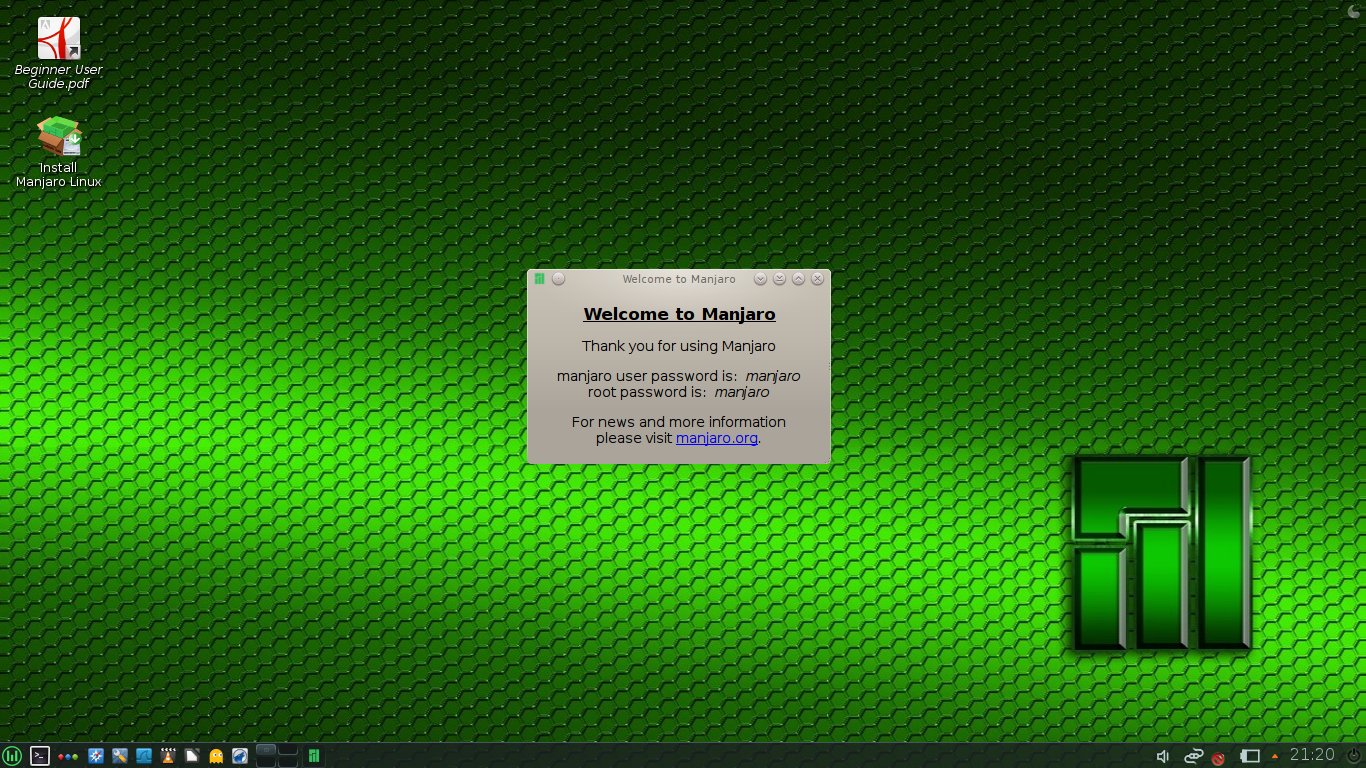
Task: Maximize the Welcome to Manjaro window
Action: pyautogui.click(x=798, y=279)
